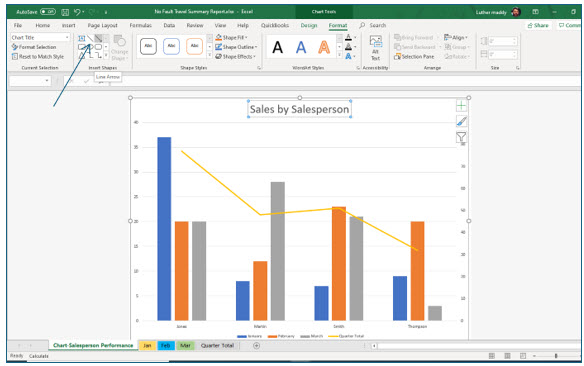The image size is (584, 366).
Task: Choose the orange outlined WordArt style A
Action: click(x=324, y=47)
